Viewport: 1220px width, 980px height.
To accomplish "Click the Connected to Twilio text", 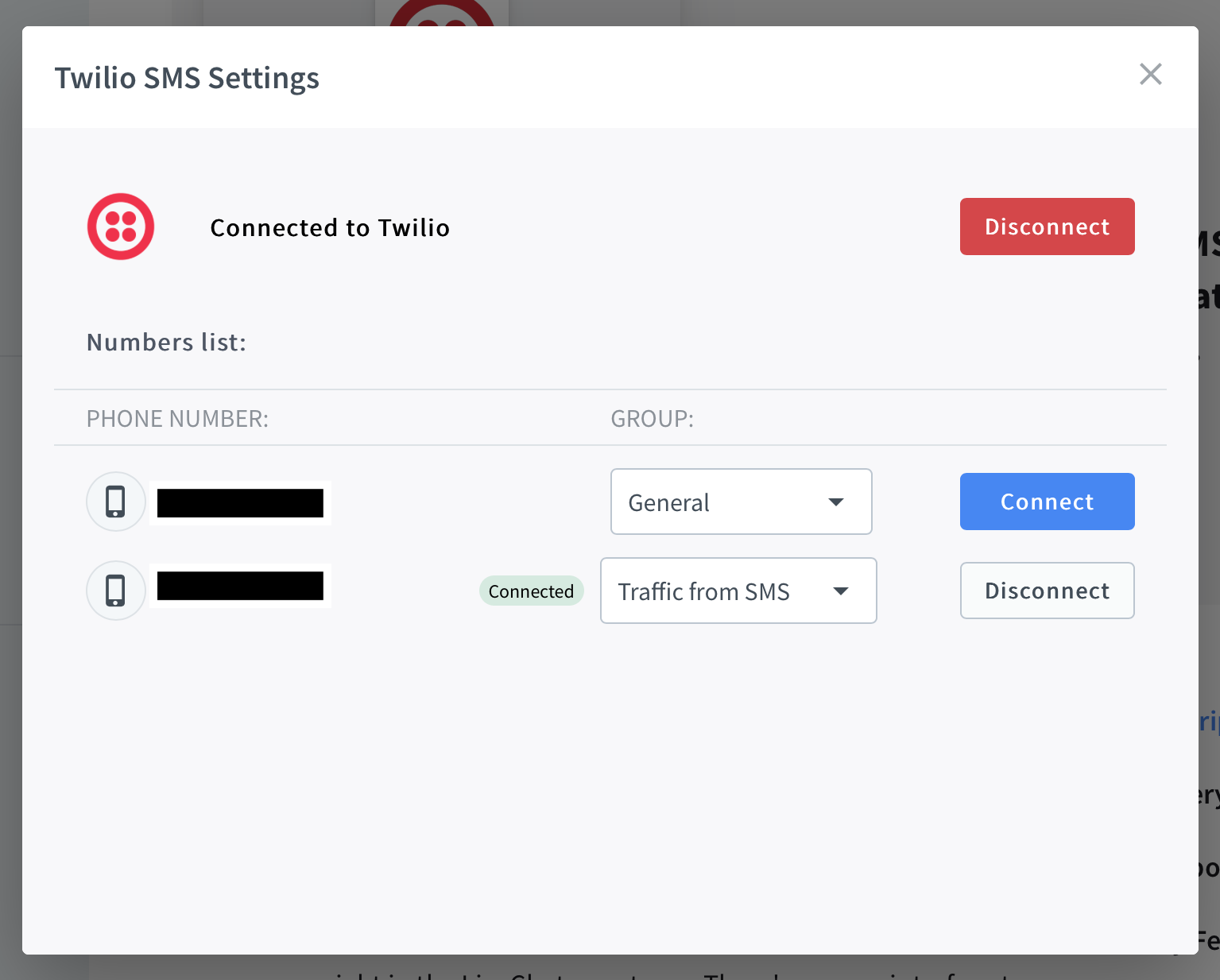I will click(x=330, y=228).
